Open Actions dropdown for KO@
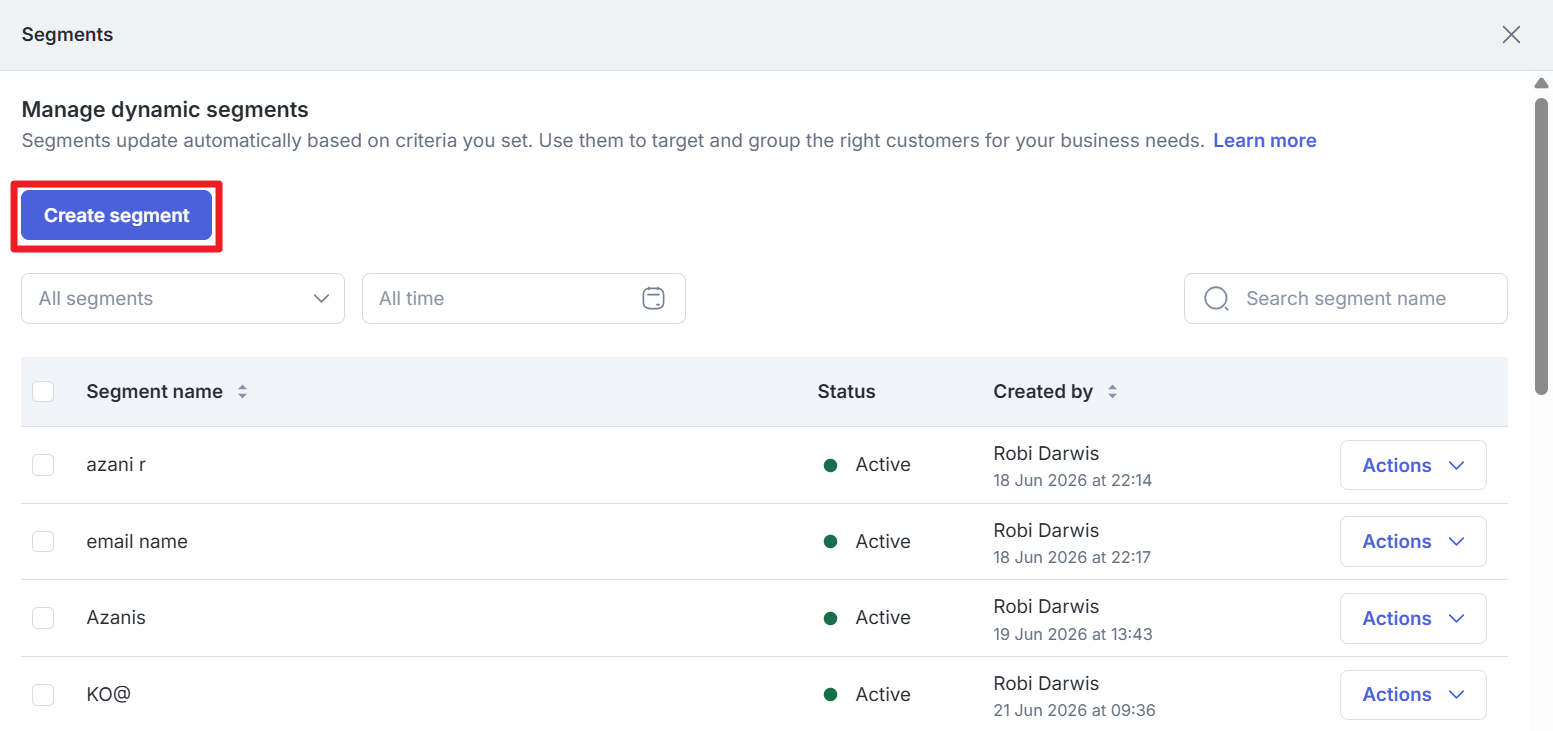The image size is (1553, 731). (x=1413, y=694)
